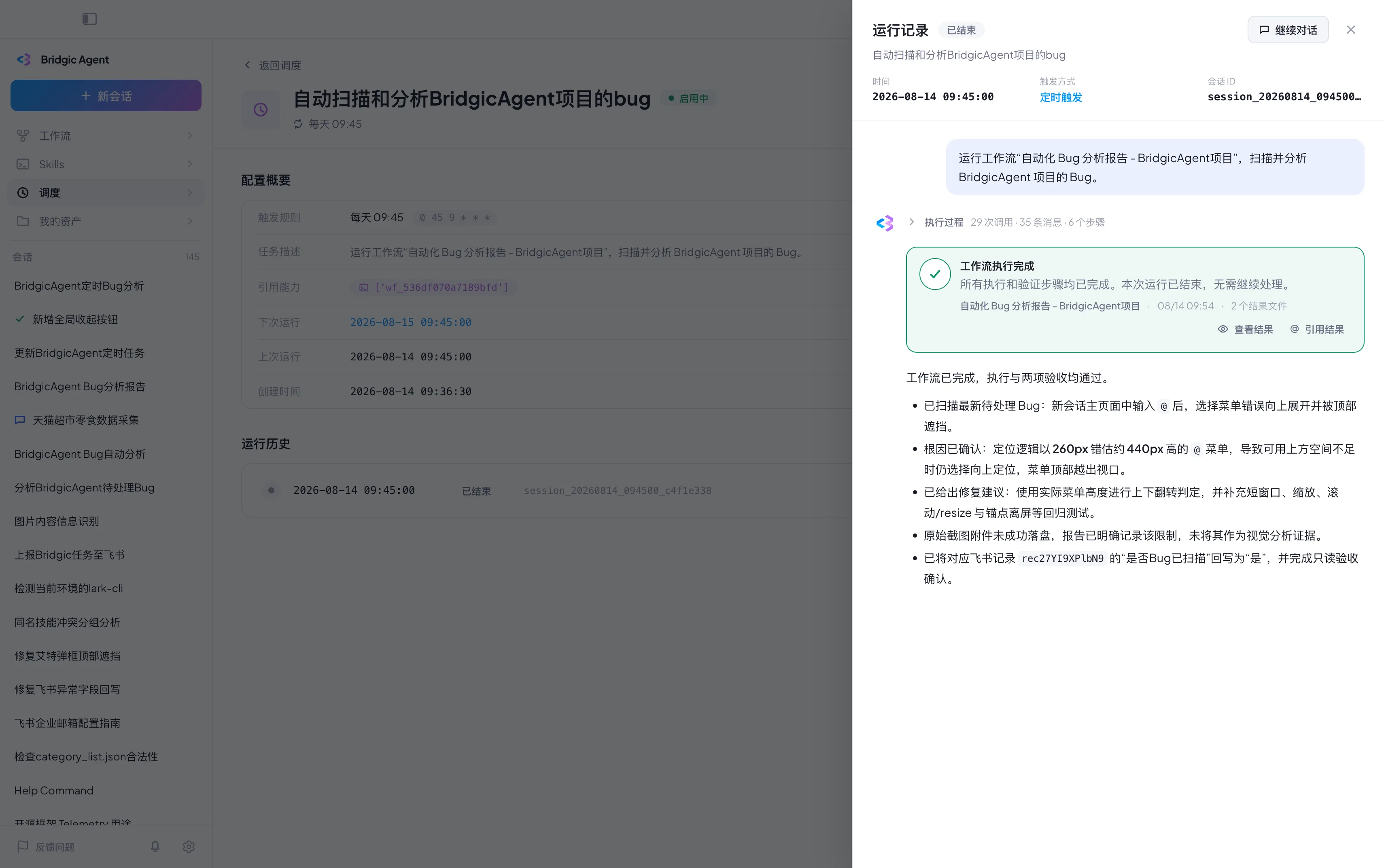Open notifications bell icon
This screenshot has height=868, width=1384.
155,847
